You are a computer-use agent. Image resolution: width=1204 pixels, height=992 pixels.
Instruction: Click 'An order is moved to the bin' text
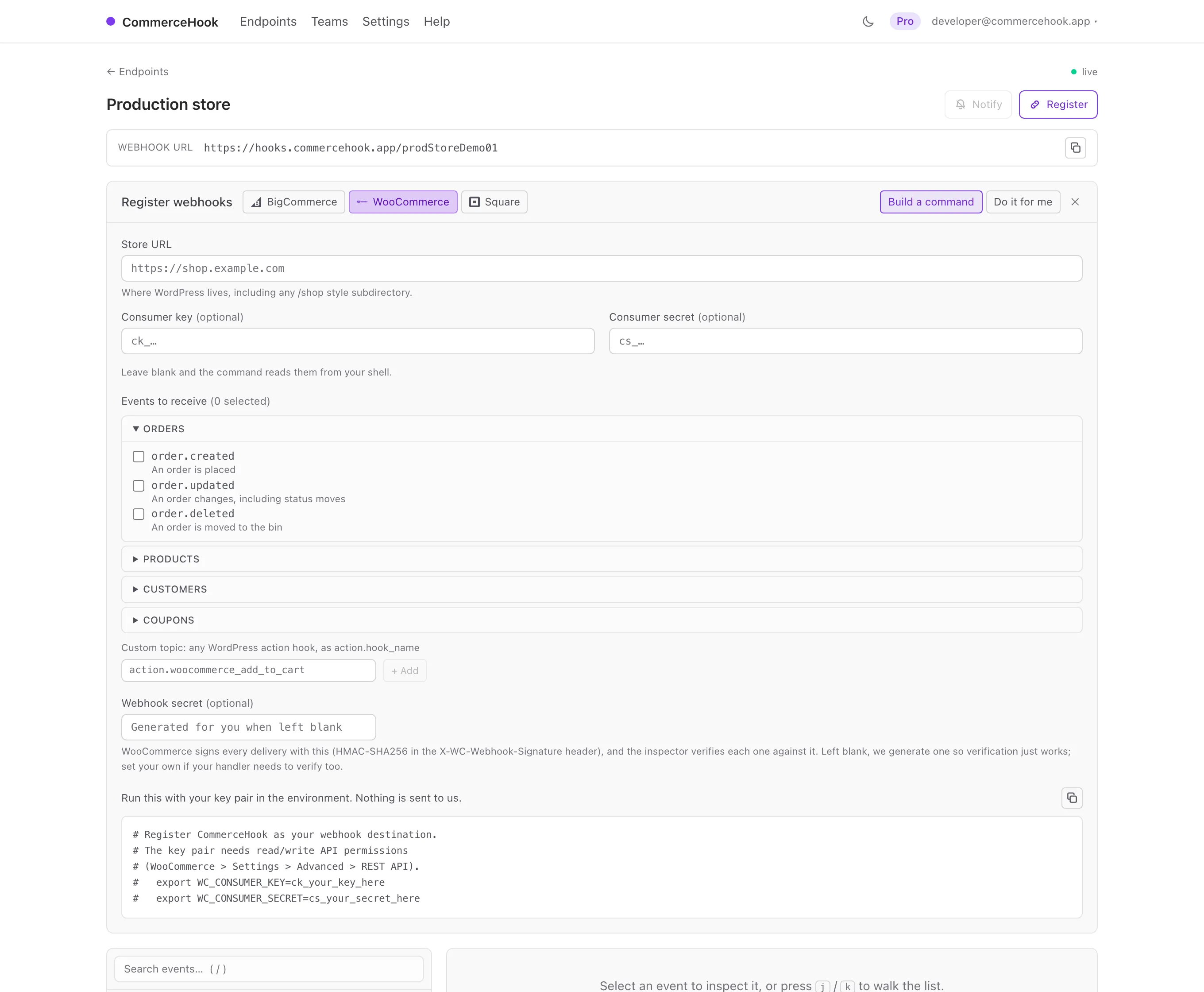tap(217, 527)
